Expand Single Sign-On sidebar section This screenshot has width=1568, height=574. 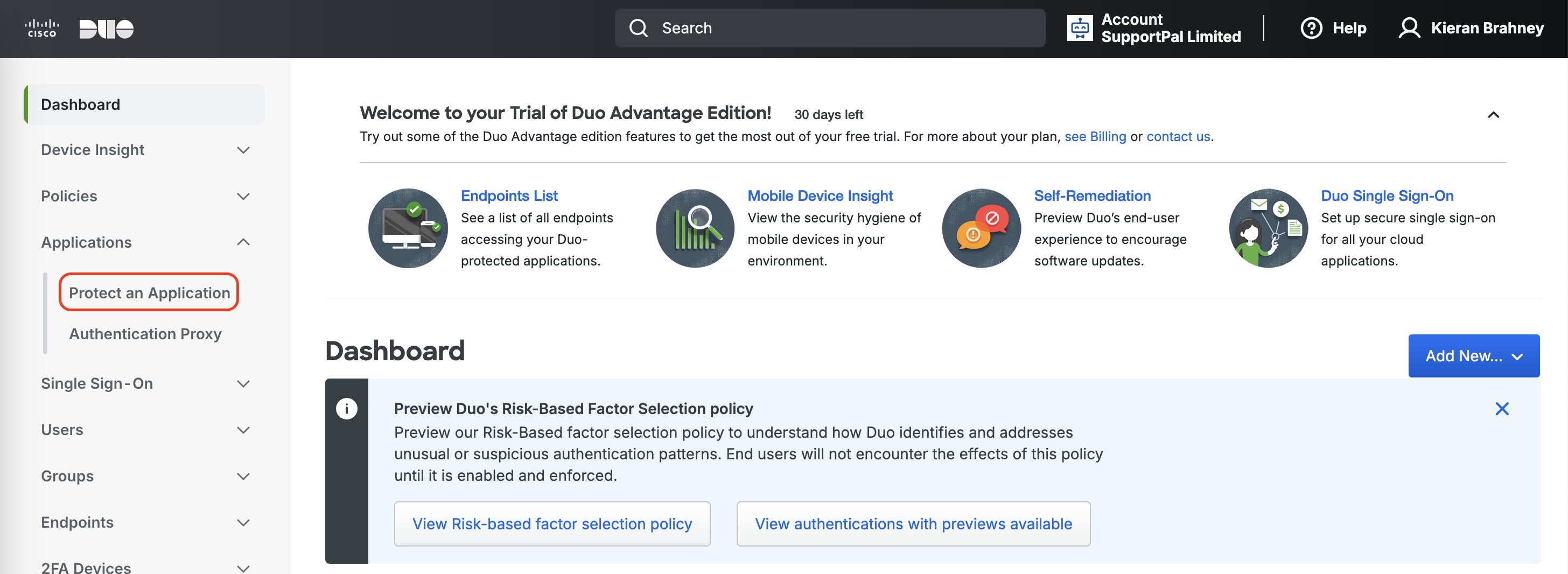[243, 383]
